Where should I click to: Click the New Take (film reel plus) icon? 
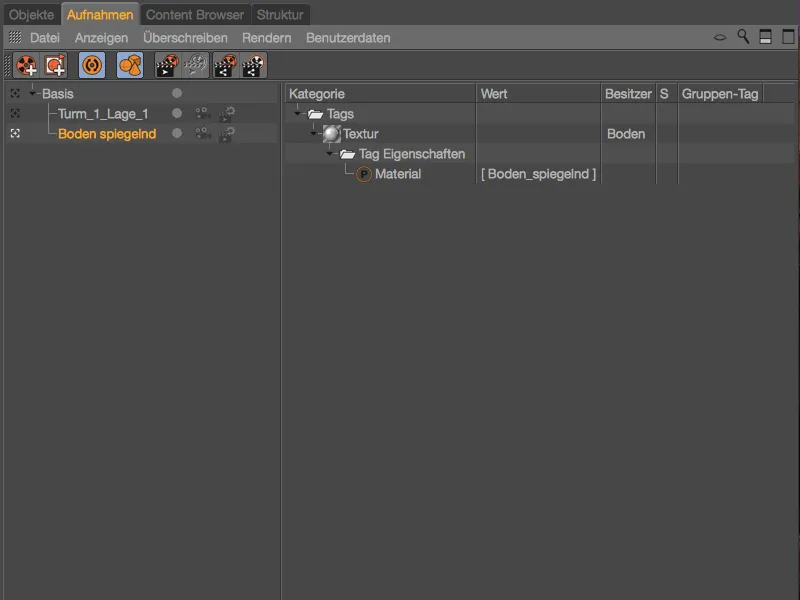point(27,65)
